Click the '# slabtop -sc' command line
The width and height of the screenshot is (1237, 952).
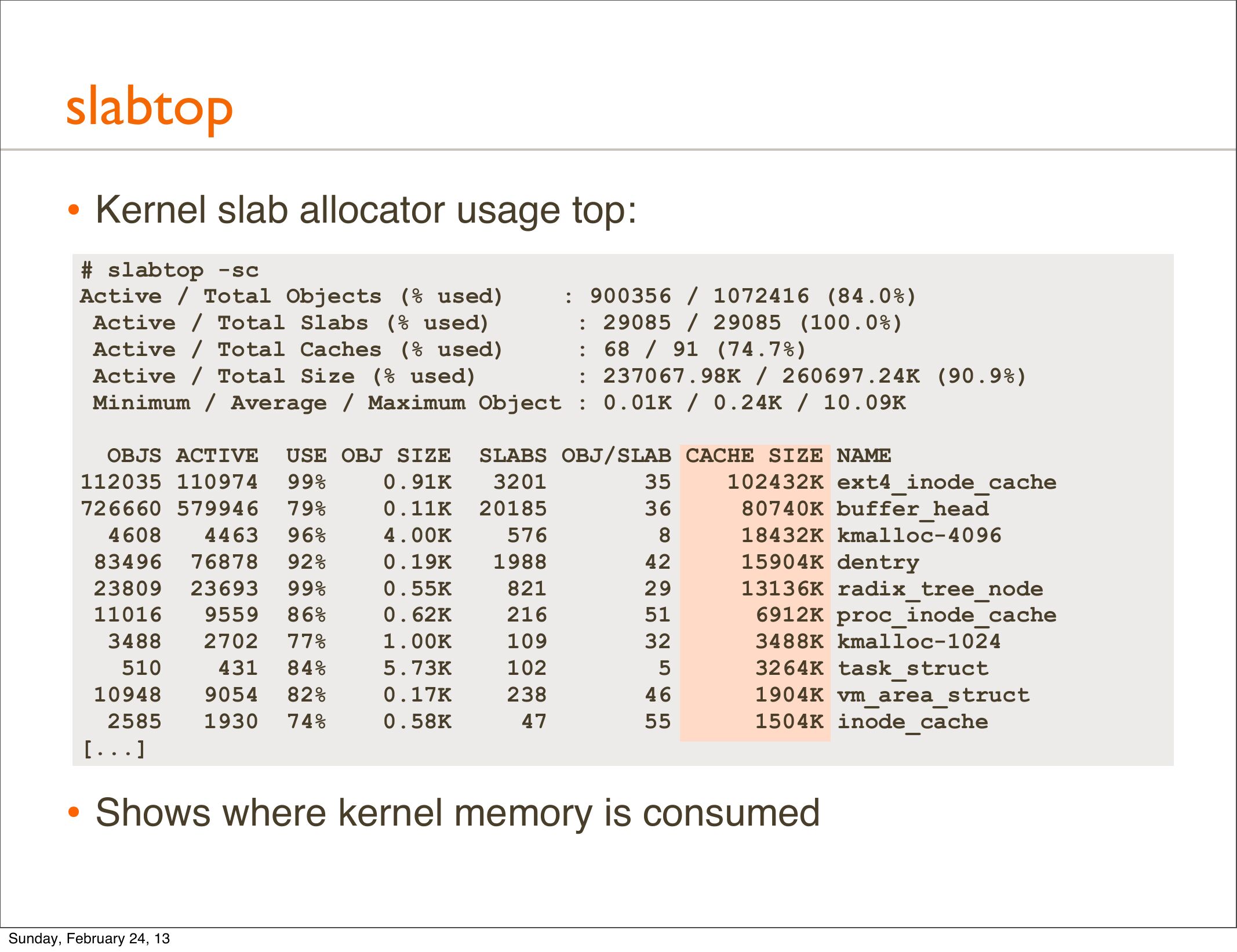click(169, 270)
